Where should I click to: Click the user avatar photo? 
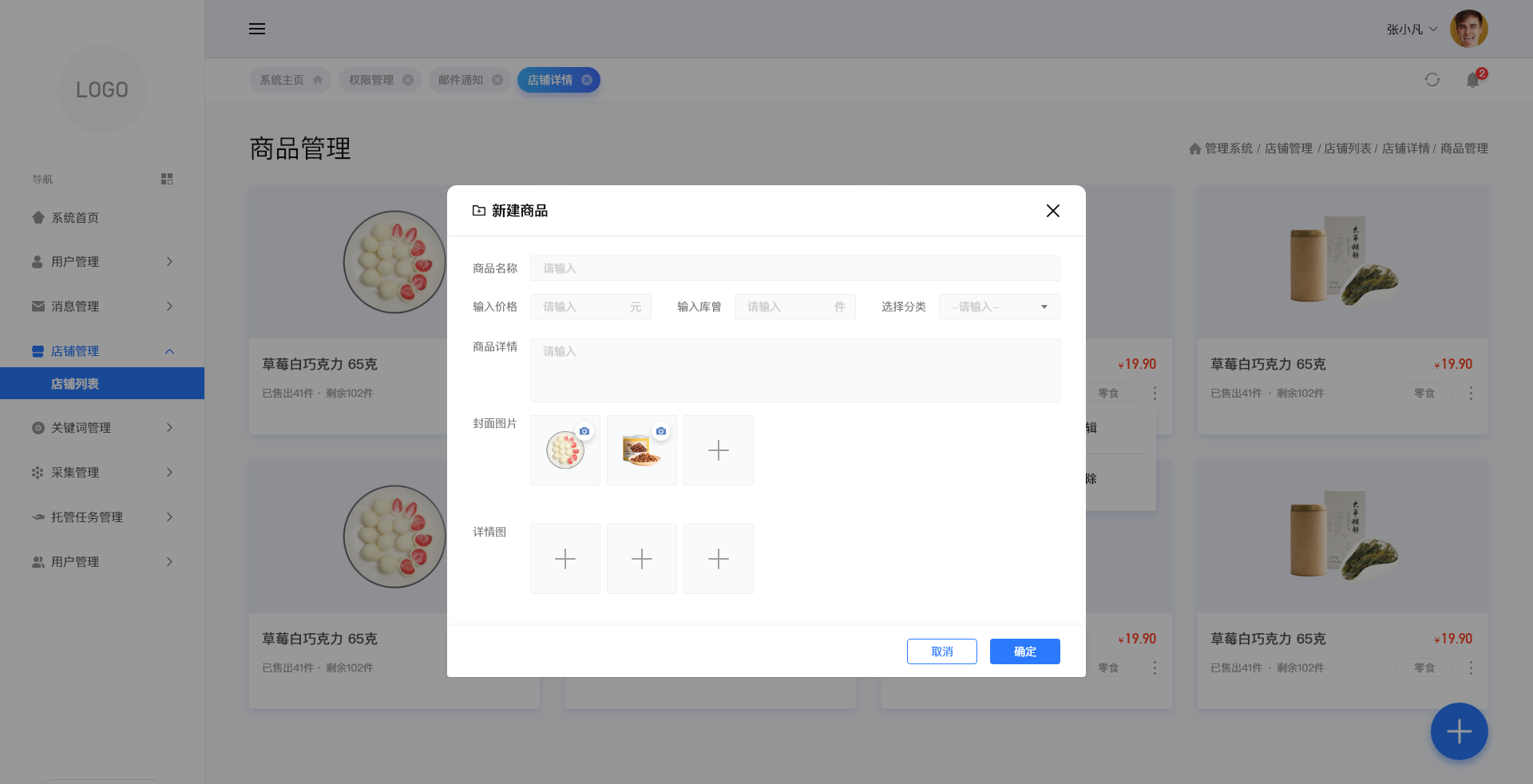click(x=1469, y=29)
